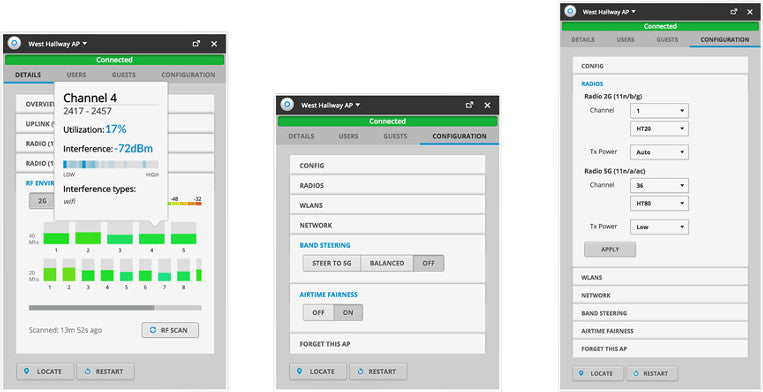
Task: Turn band steering Off
Action: [429, 263]
